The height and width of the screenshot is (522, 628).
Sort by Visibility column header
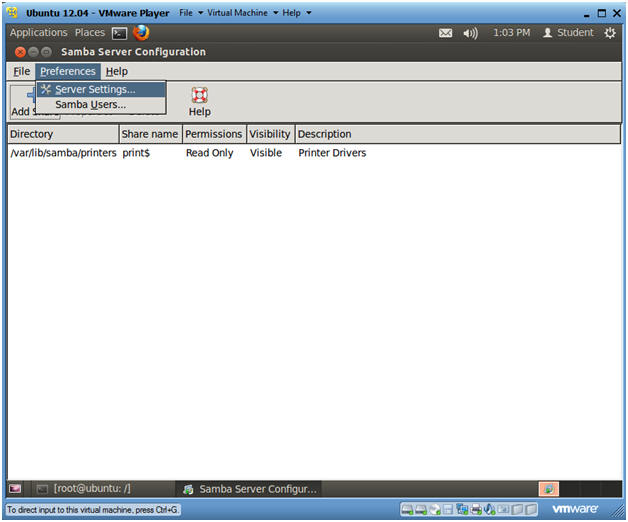point(270,134)
